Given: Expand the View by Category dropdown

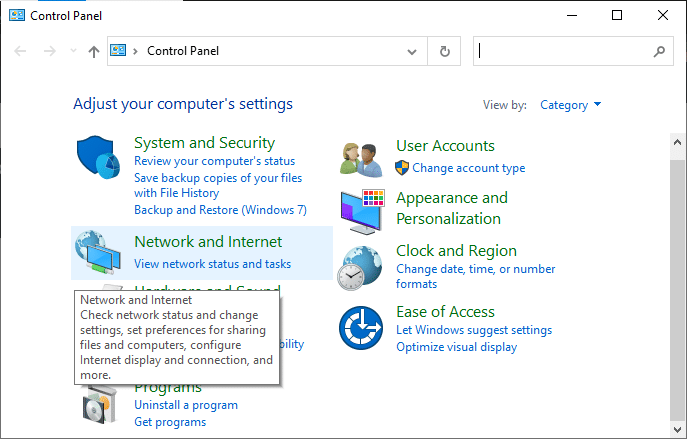Looking at the screenshot, I should (x=570, y=105).
